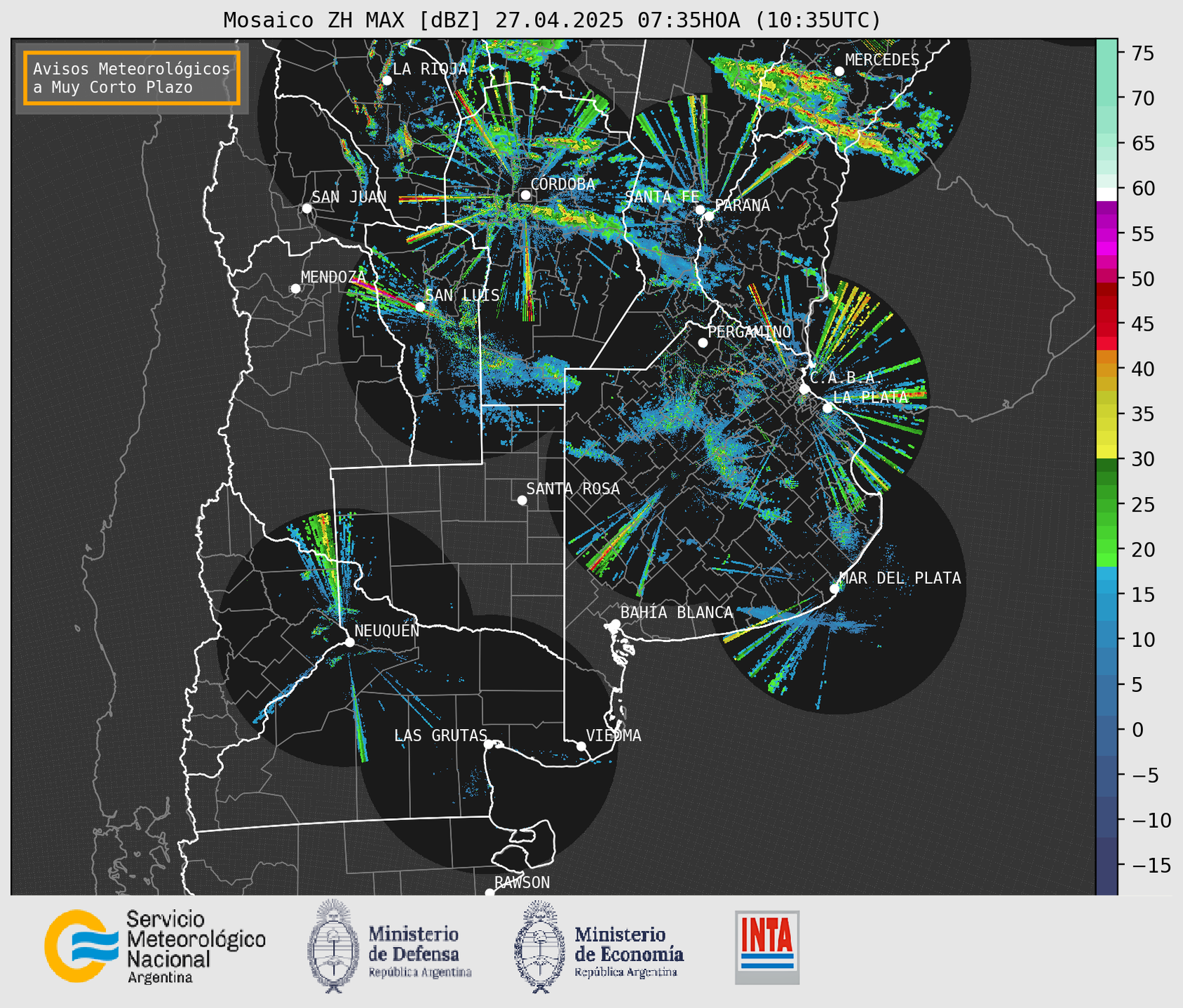
Task: Click the INTA logo
Action: (x=767, y=947)
